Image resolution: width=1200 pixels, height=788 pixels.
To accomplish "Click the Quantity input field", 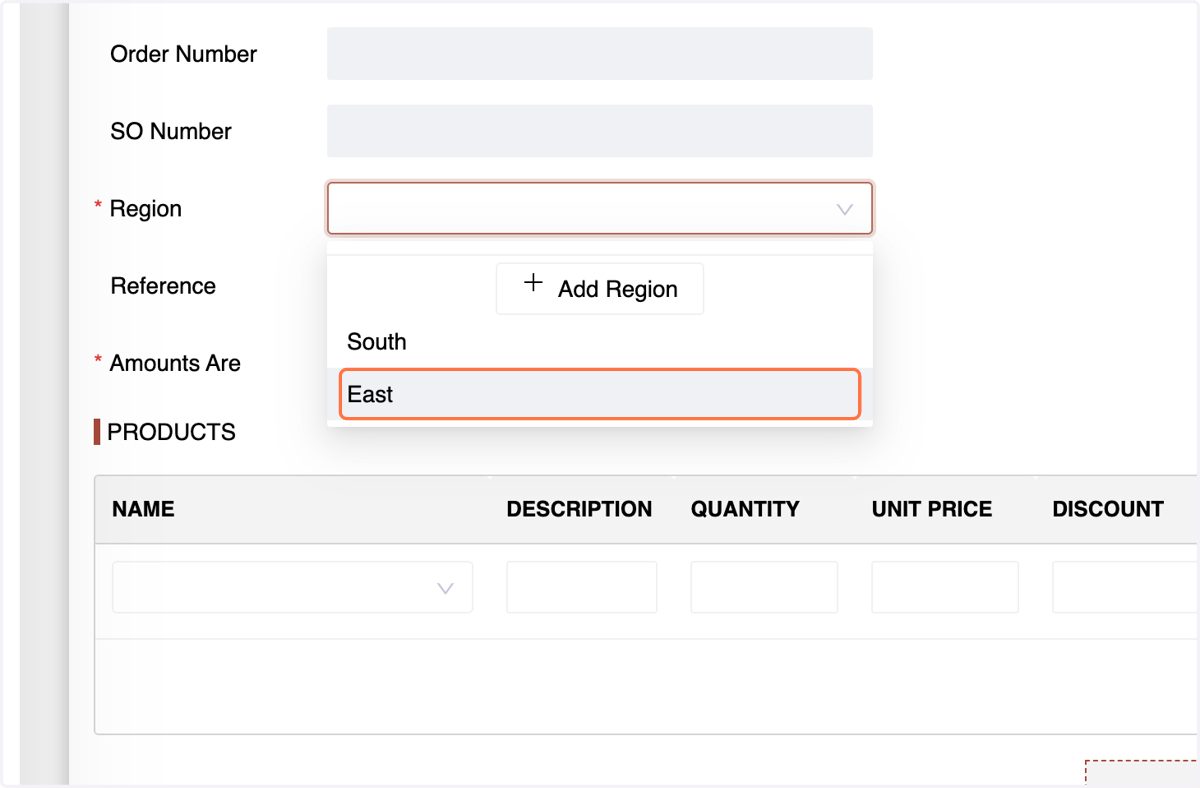I will tap(764, 587).
